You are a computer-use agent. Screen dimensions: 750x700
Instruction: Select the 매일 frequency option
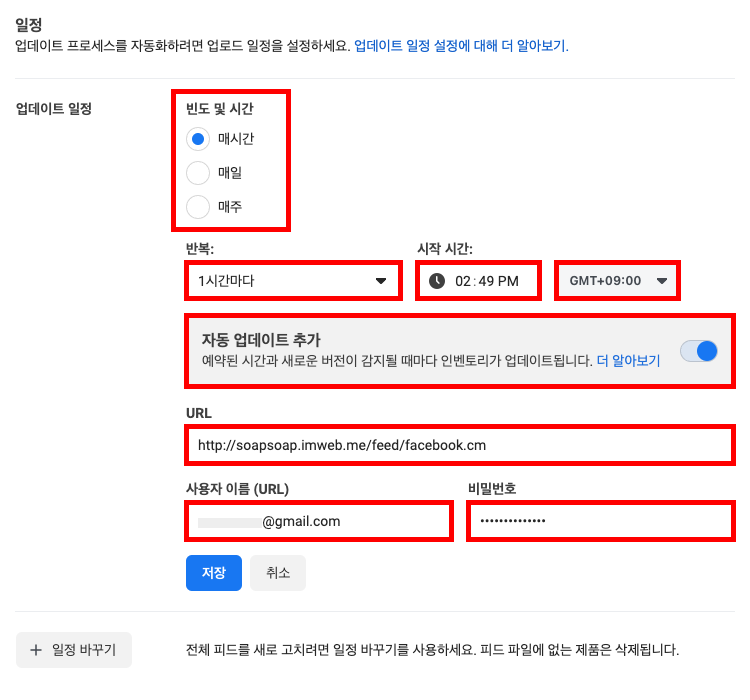pyautogui.click(x=198, y=173)
